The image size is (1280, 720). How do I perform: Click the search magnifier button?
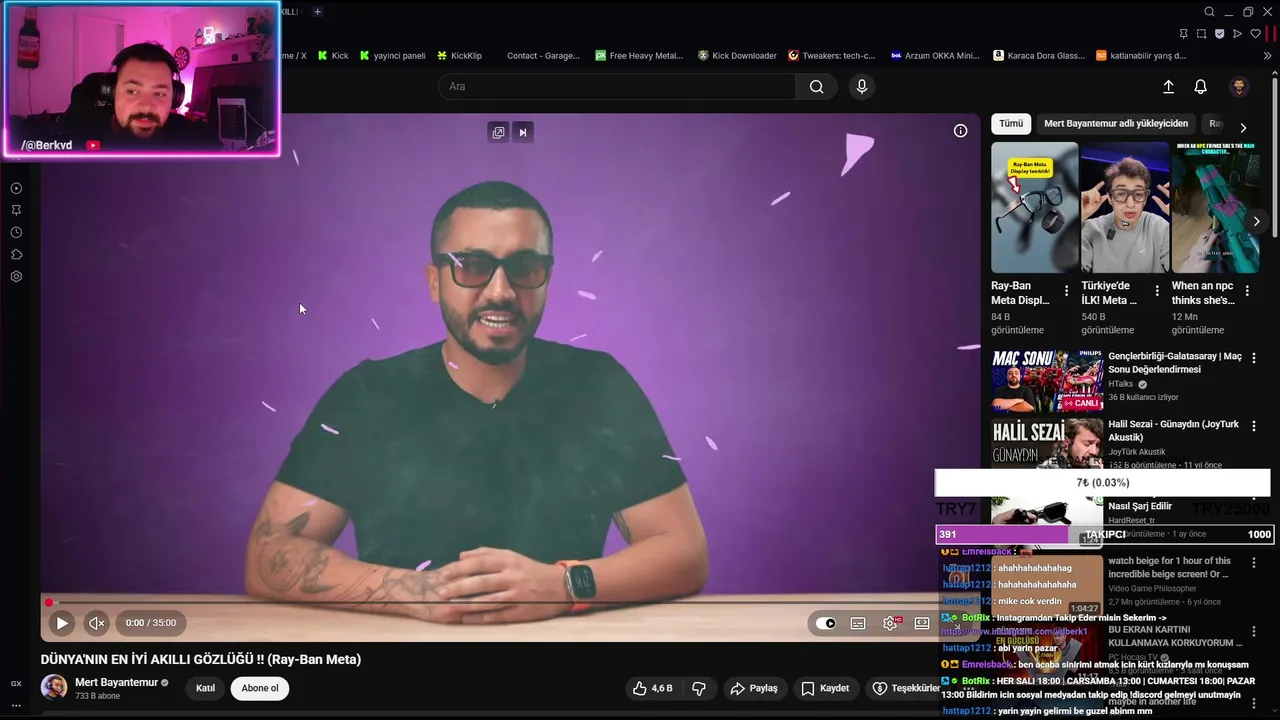(816, 86)
